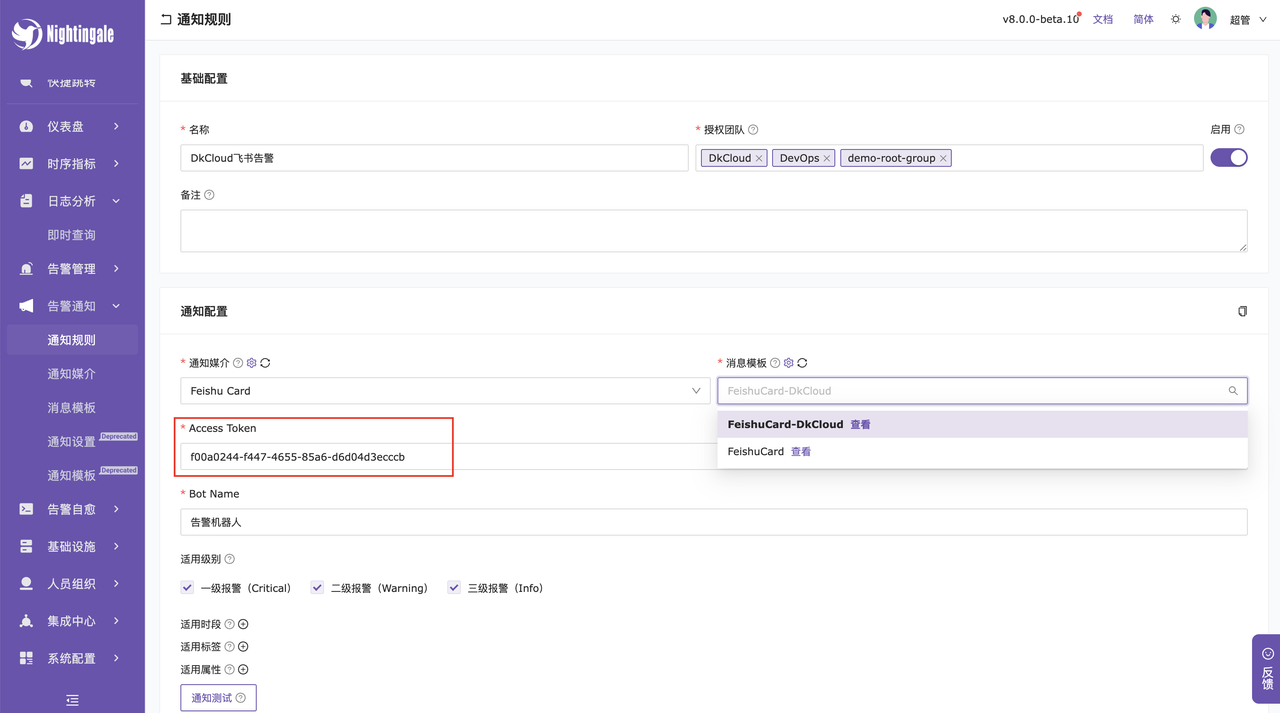This screenshot has width=1280, height=713.
Task: Add an 适用时段 with plus icon
Action: (243, 624)
